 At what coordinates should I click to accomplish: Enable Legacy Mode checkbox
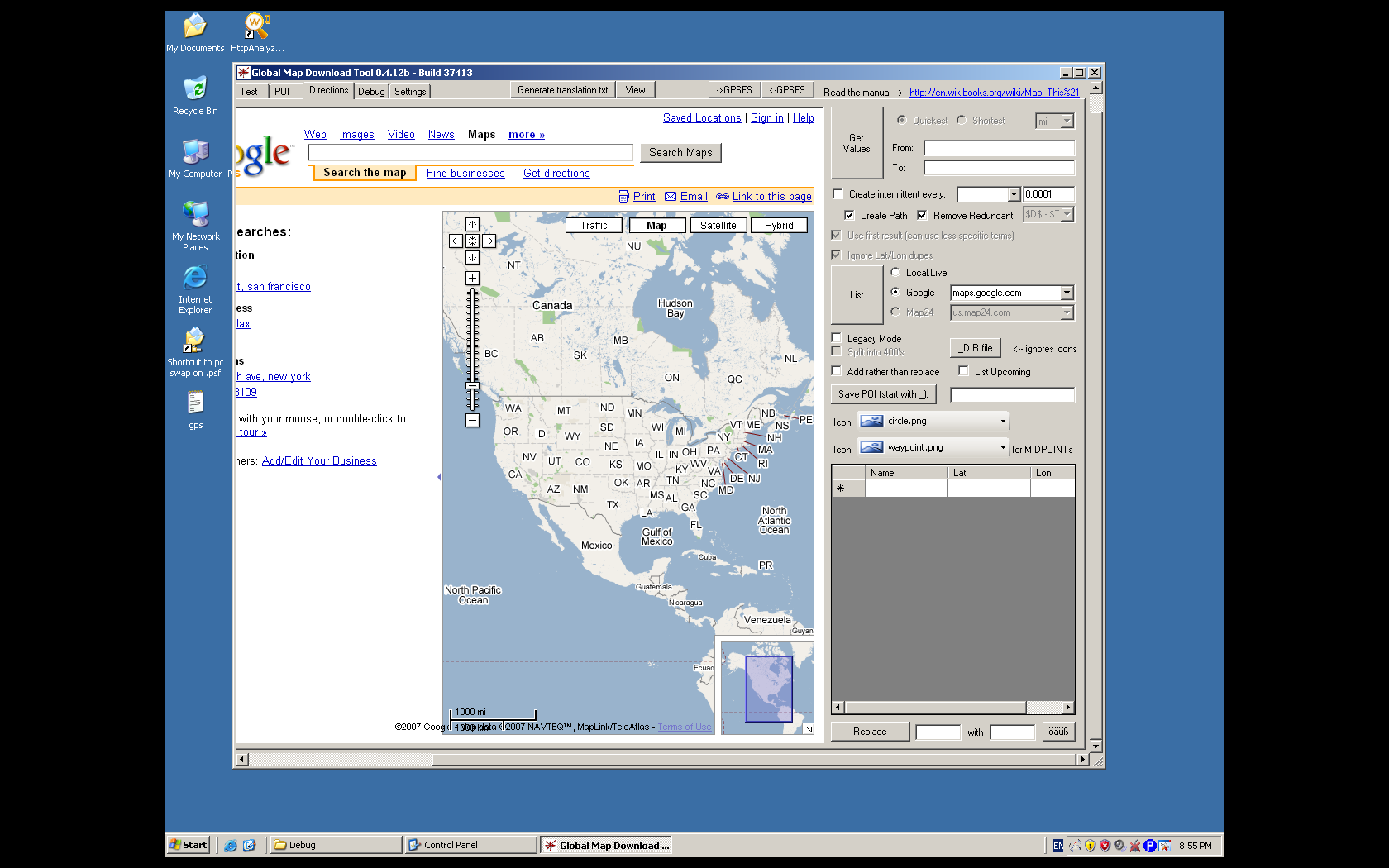click(x=836, y=338)
